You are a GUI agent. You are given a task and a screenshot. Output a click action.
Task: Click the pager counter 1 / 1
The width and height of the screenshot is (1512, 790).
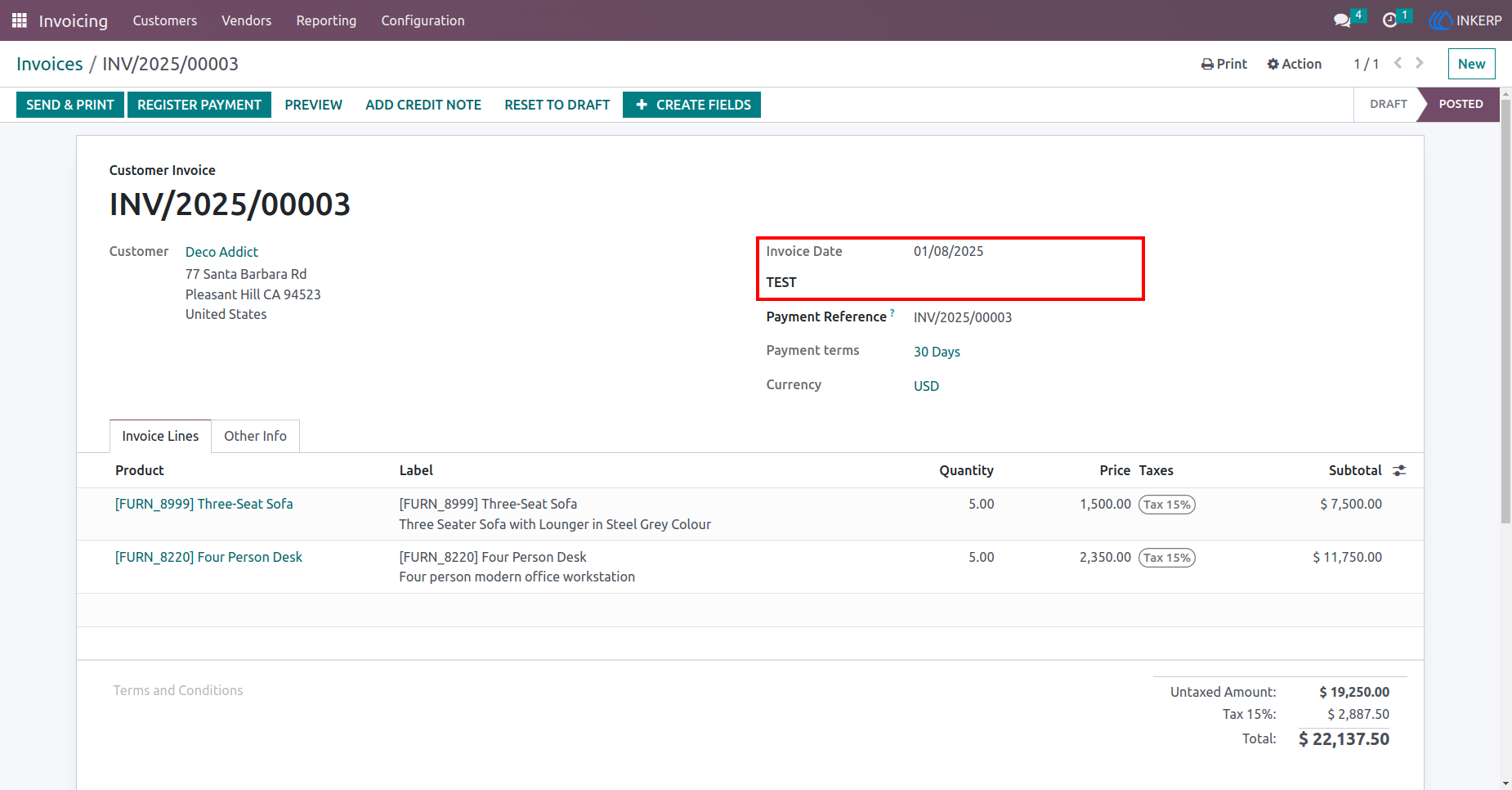(x=1366, y=64)
